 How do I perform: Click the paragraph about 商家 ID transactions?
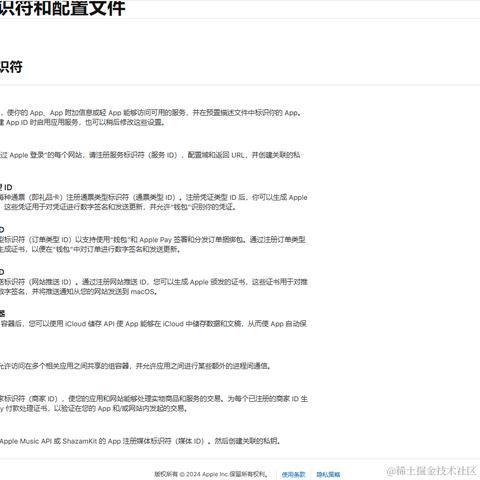154,403
